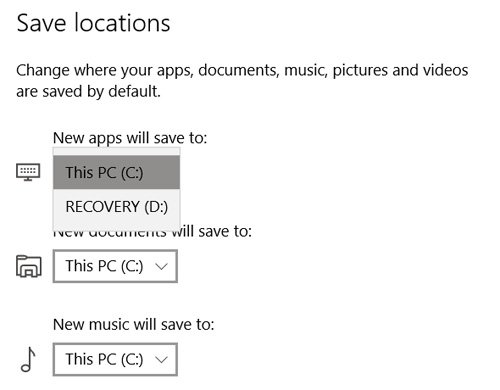Open the new music save location dropdown
500x390 pixels.
115,359
